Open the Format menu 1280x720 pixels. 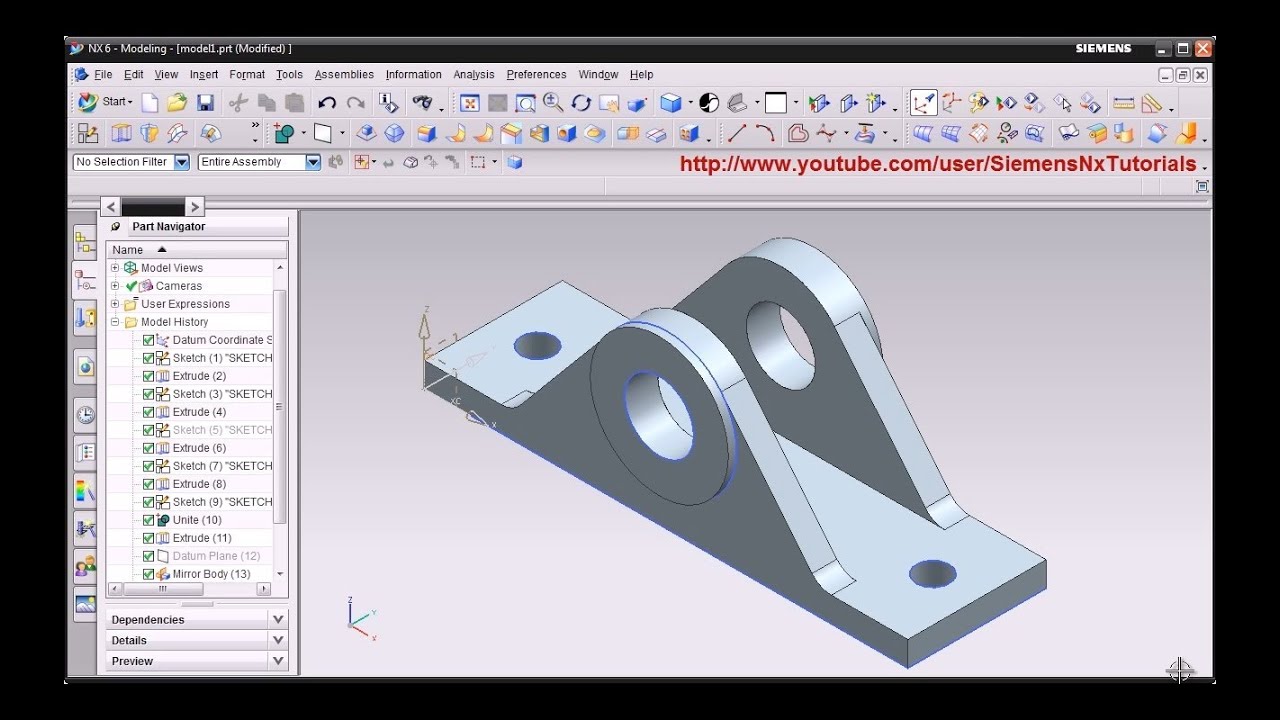pyautogui.click(x=247, y=75)
